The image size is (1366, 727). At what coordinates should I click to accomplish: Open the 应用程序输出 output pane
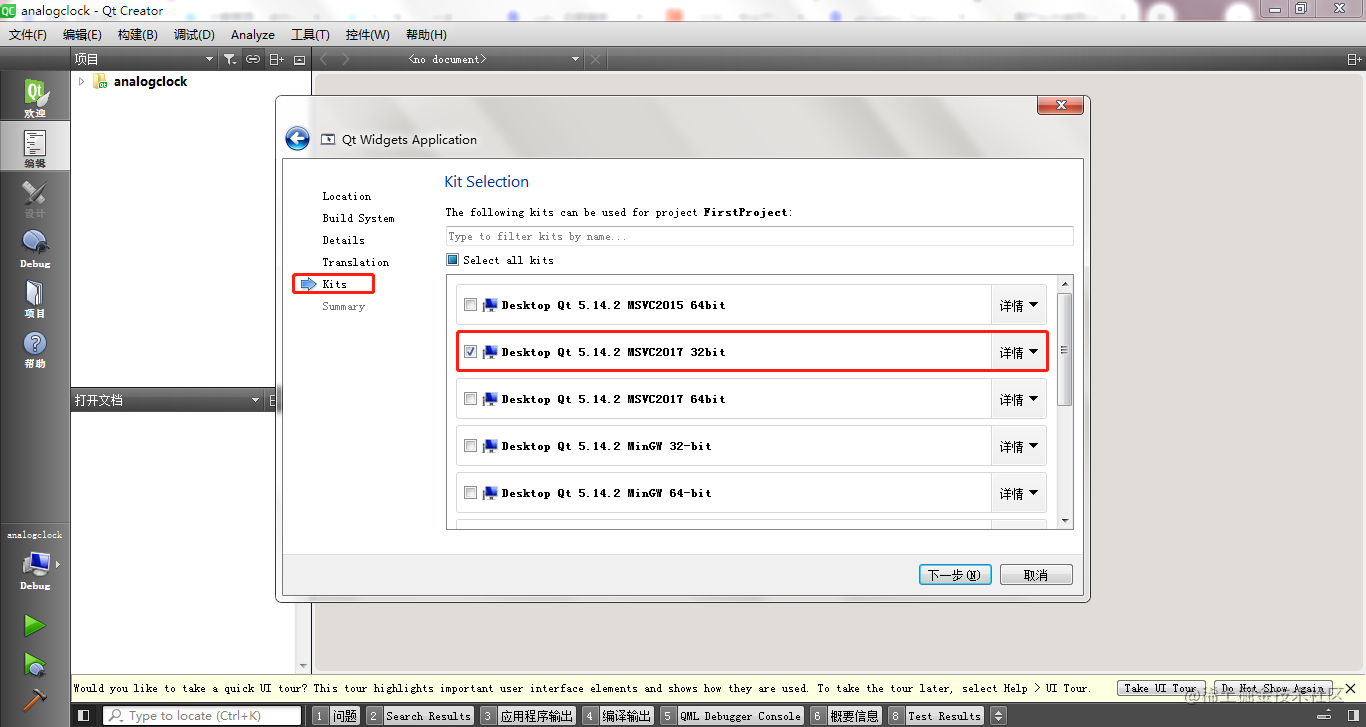[x=527, y=715]
